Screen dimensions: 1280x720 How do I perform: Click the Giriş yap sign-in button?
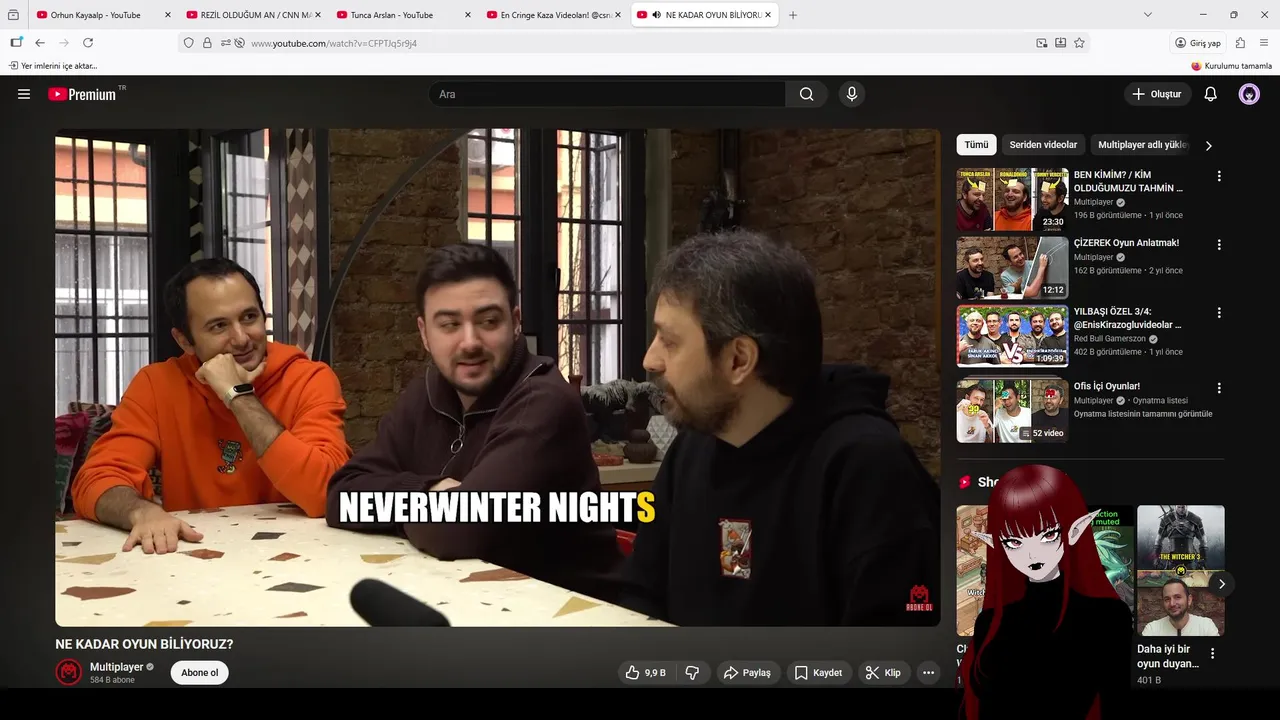(1198, 43)
